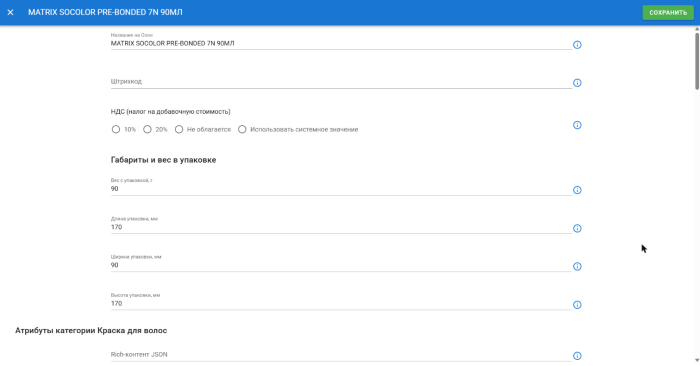Edit Высота упаковки value 170
This screenshot has height=366, width=700.
(341, 304)
